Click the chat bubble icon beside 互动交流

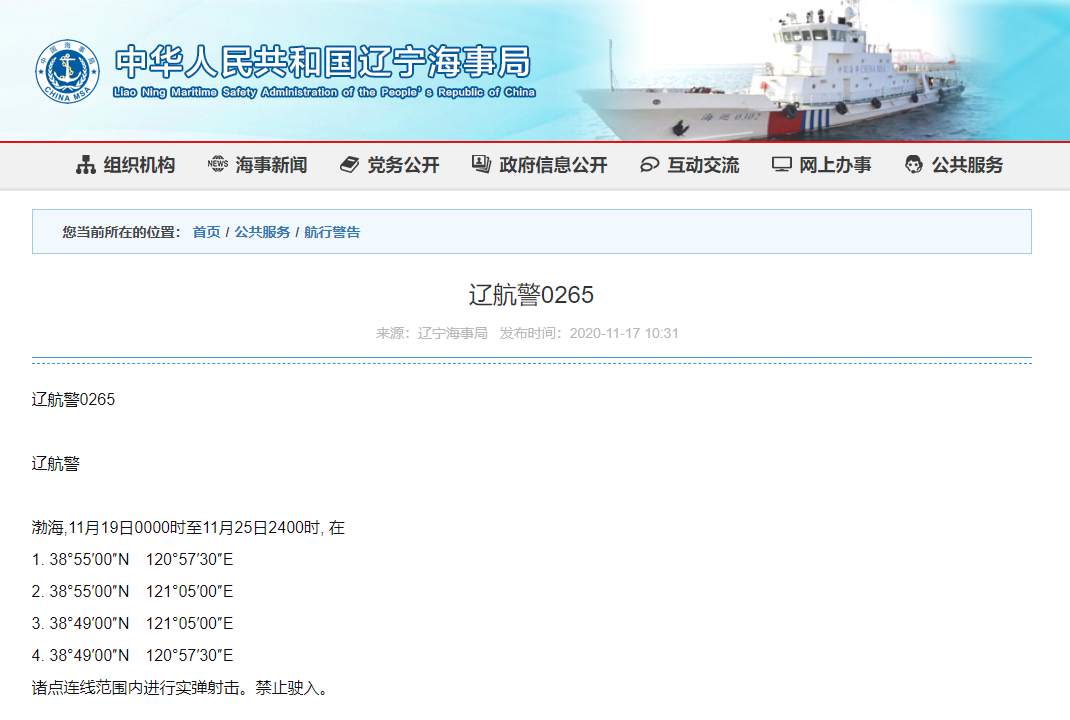(x=649, y=165)
